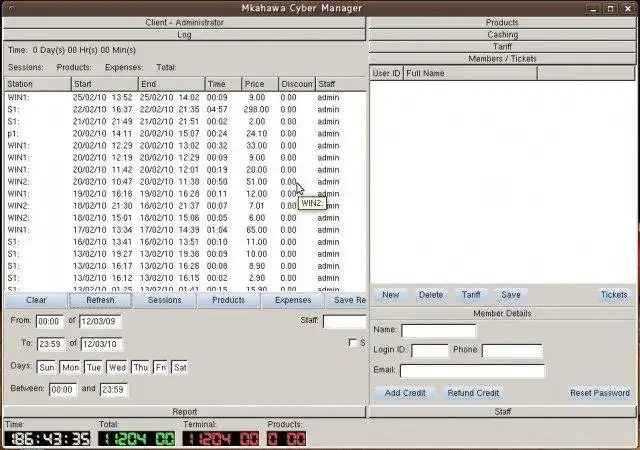
Task: Toggle the Sun day filter
Action: click(47, 368)
